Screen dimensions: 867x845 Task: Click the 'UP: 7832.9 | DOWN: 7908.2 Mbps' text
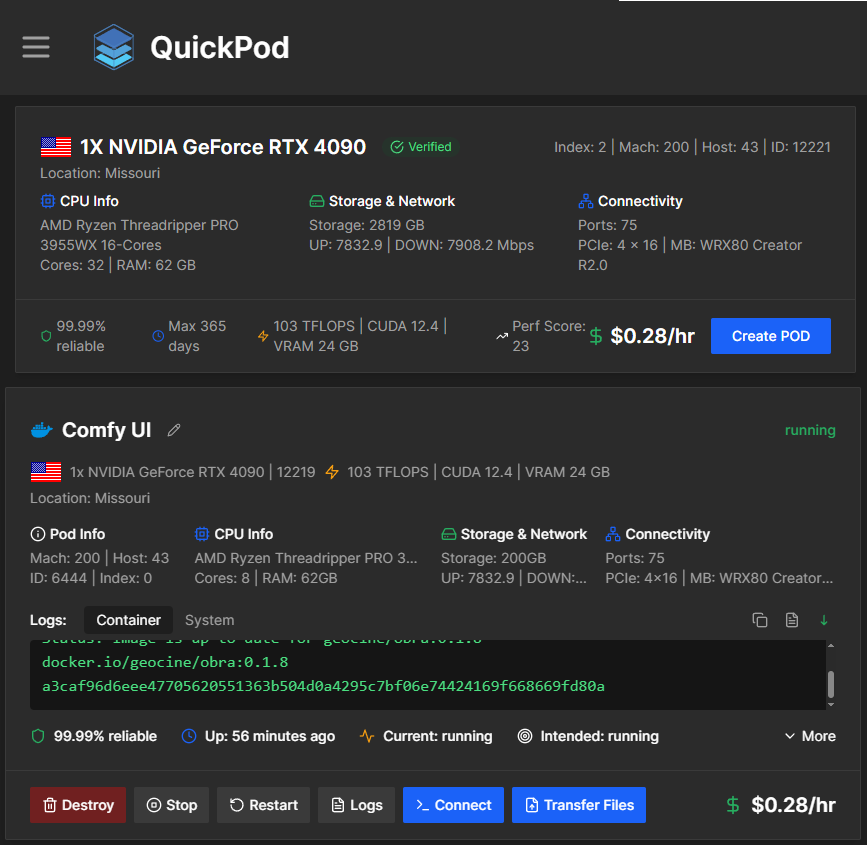click(x=421, y=245)
